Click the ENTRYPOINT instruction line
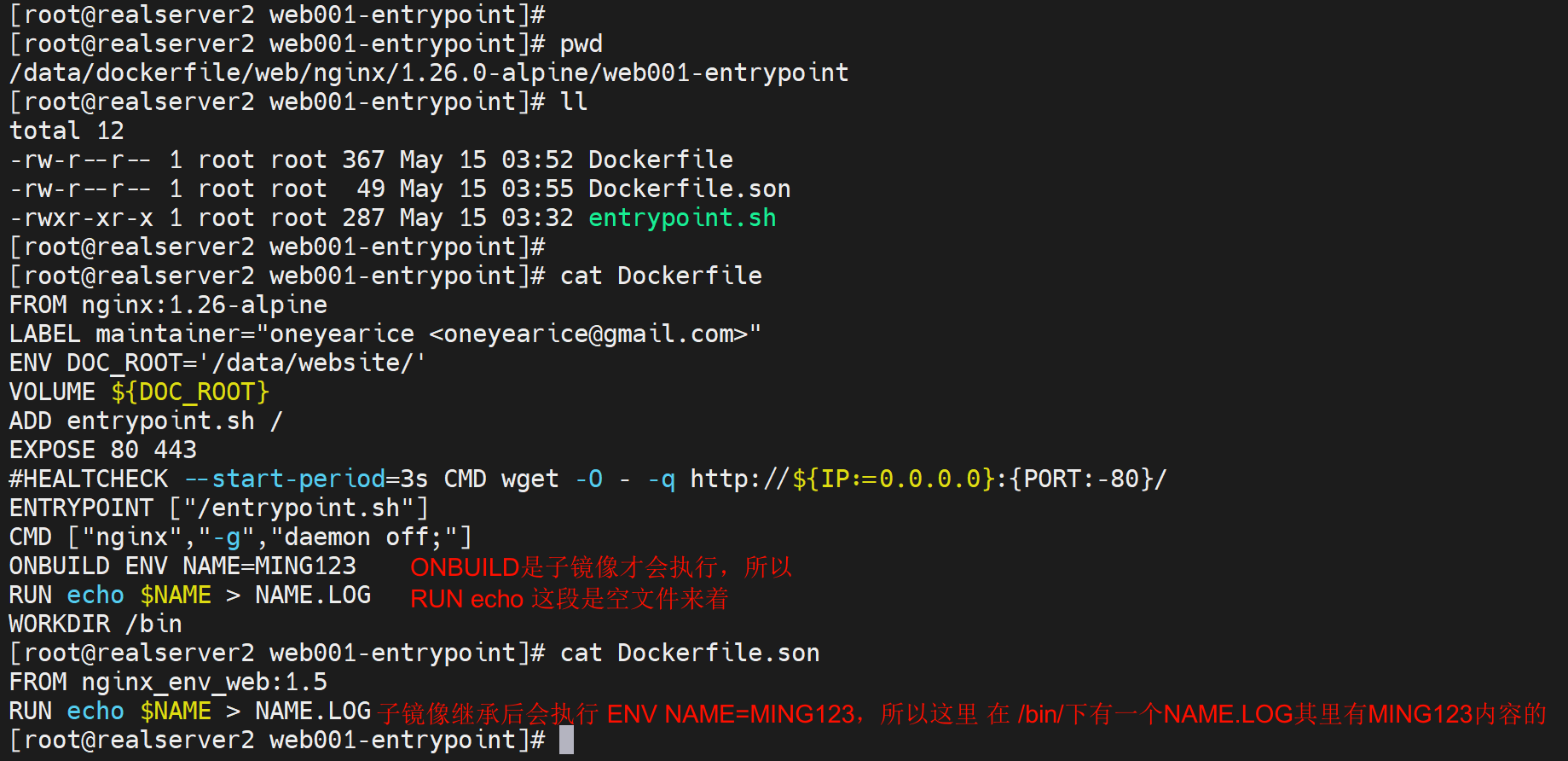The image size is (1568, 761). click(x=218, y=508)
